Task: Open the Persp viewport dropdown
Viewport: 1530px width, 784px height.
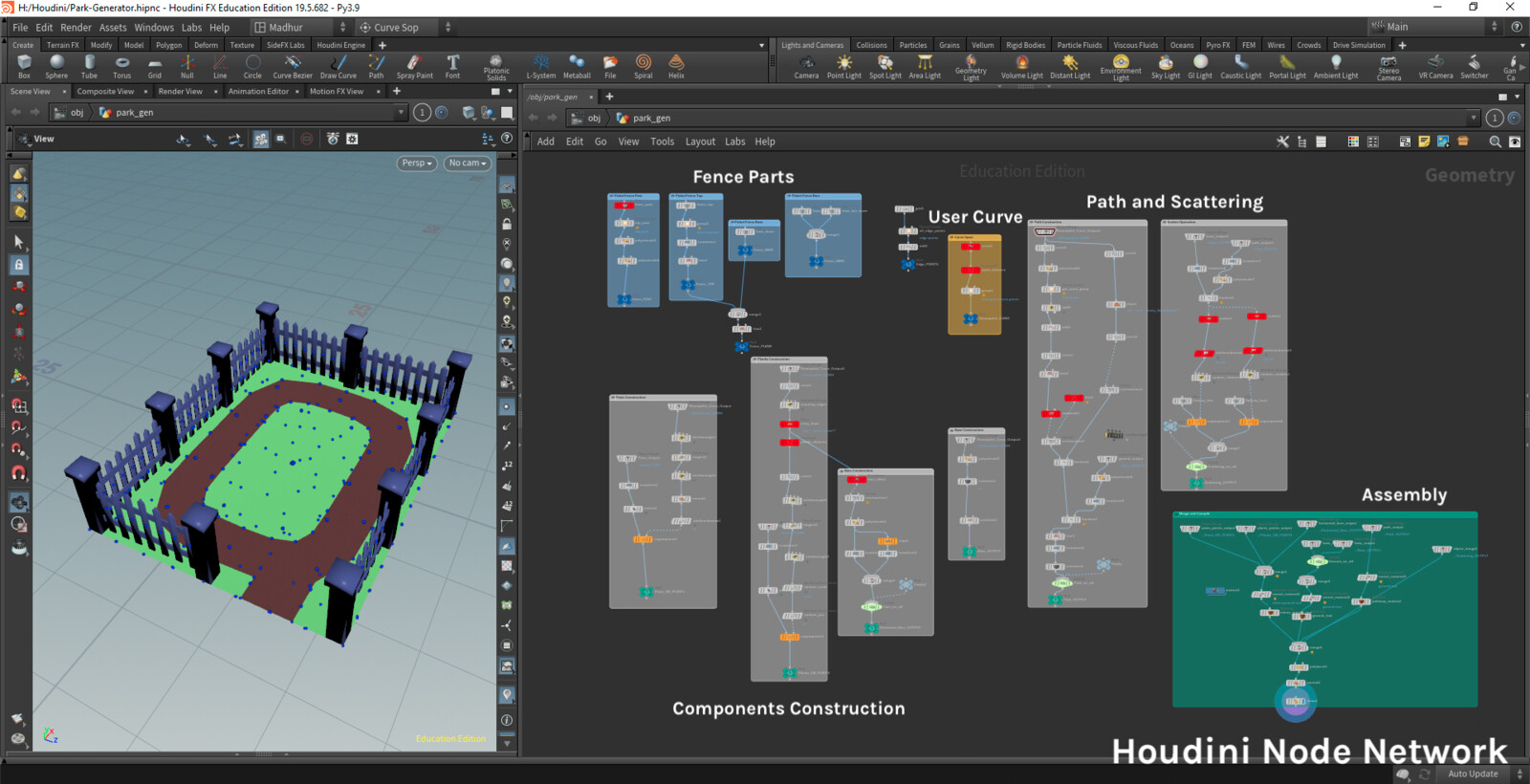Action: pos(417,163)
